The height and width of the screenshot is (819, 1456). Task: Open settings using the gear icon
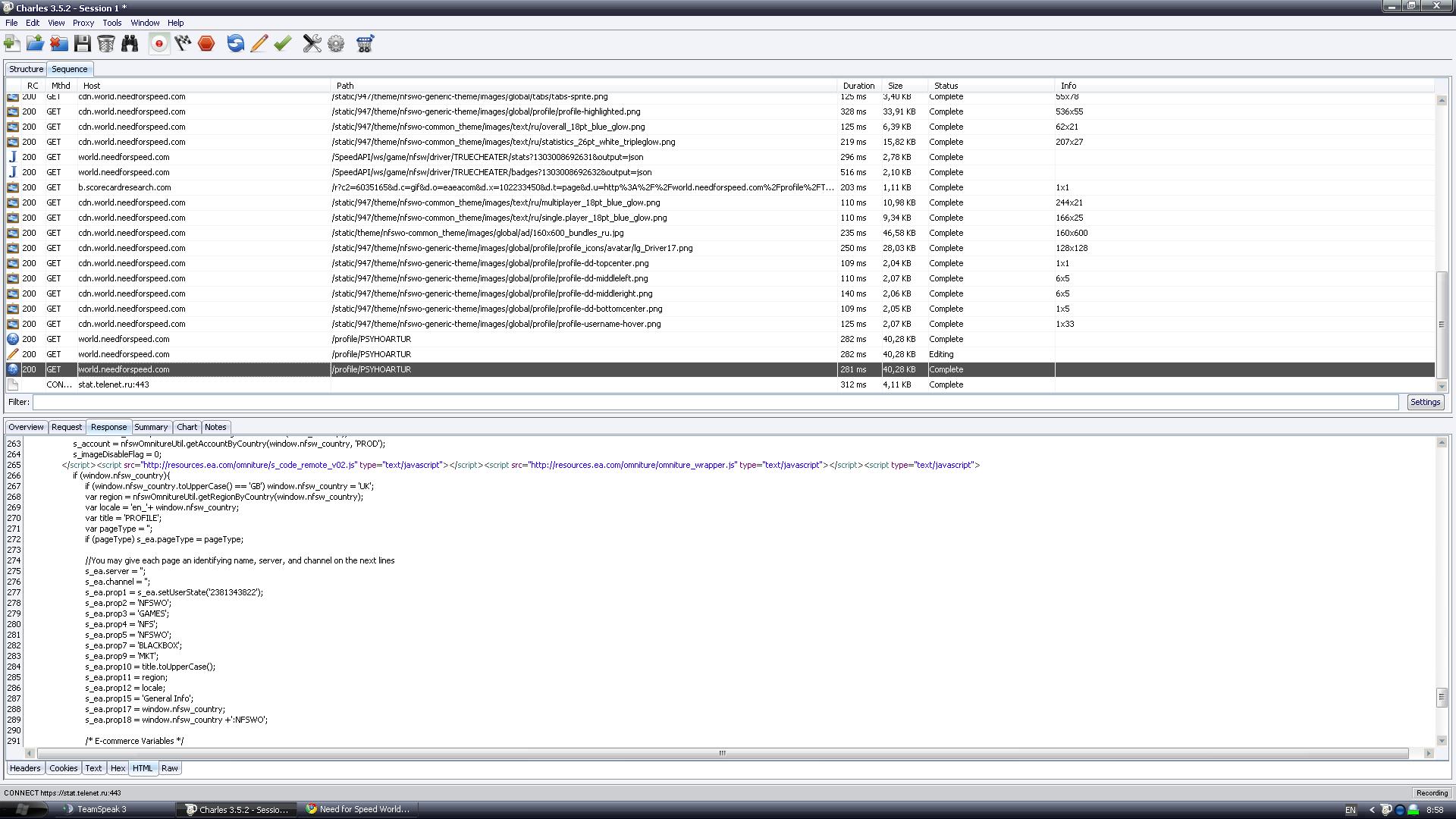[x=336, y=43]
